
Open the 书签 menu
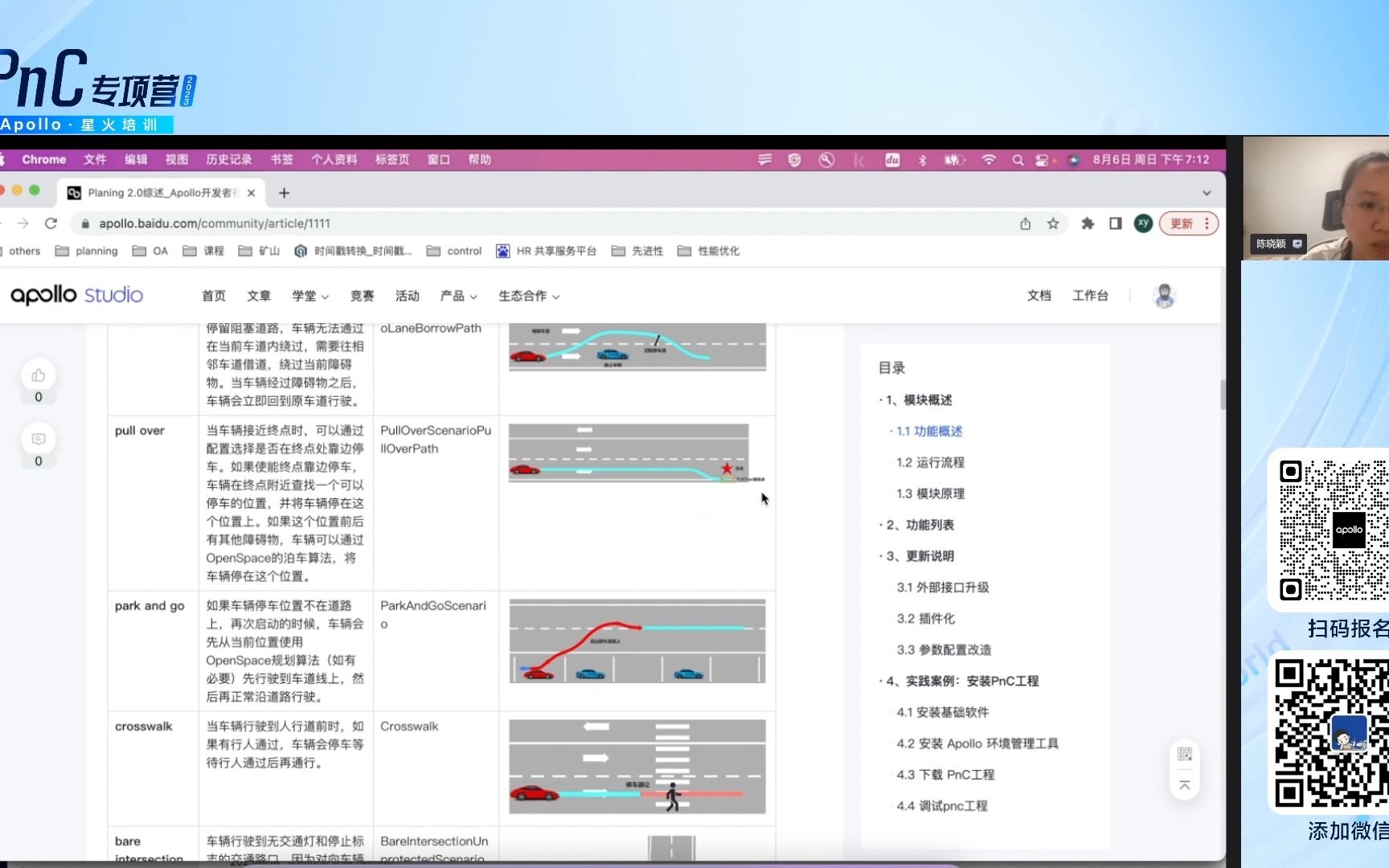281,160
